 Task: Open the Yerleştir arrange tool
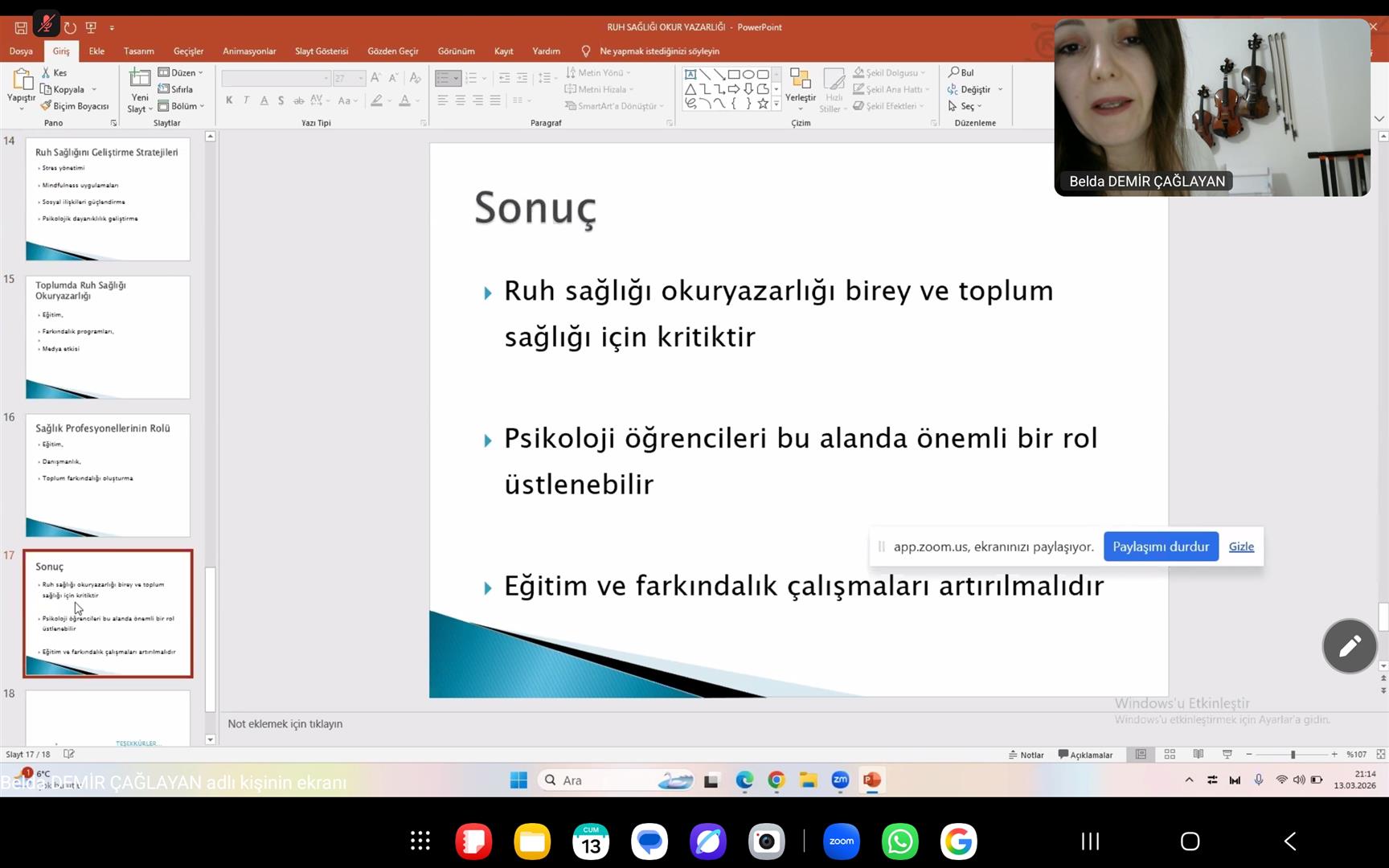pos(800,87)
